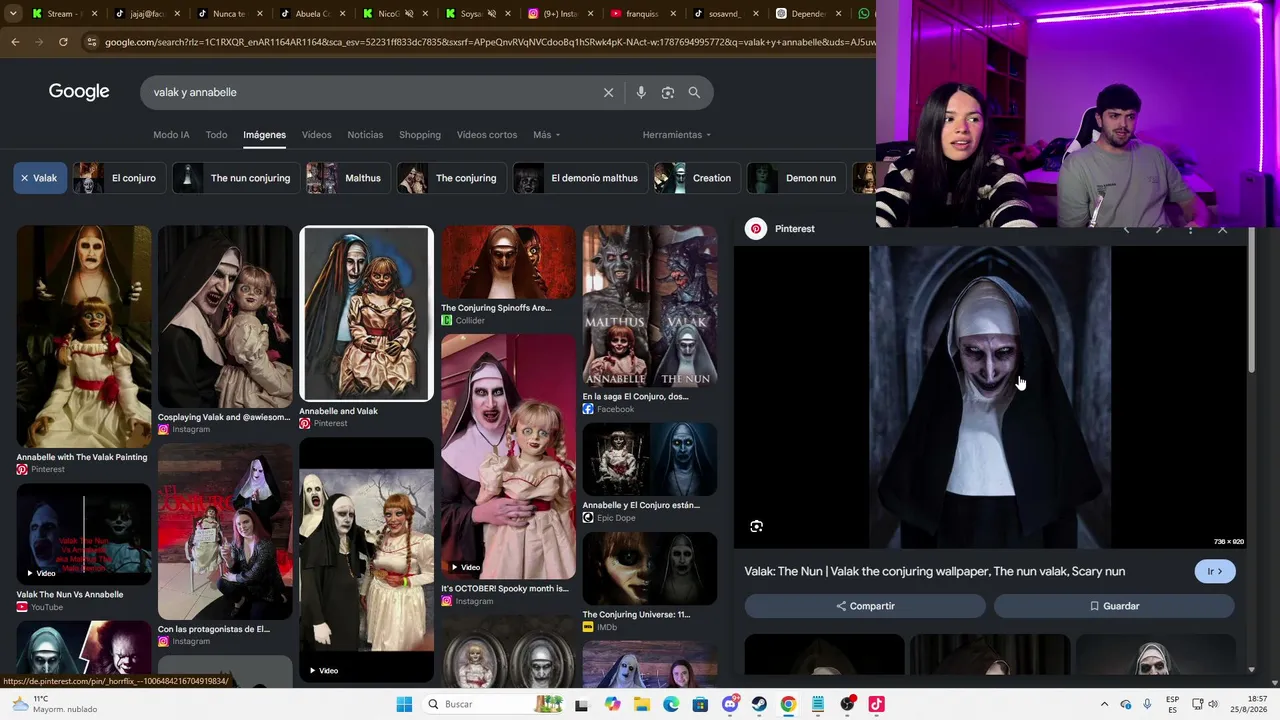Screen dimensions: 1280x720
Task: Switch to the Shopping results tab
Action: pyautogui.click(x=420, y=135)
